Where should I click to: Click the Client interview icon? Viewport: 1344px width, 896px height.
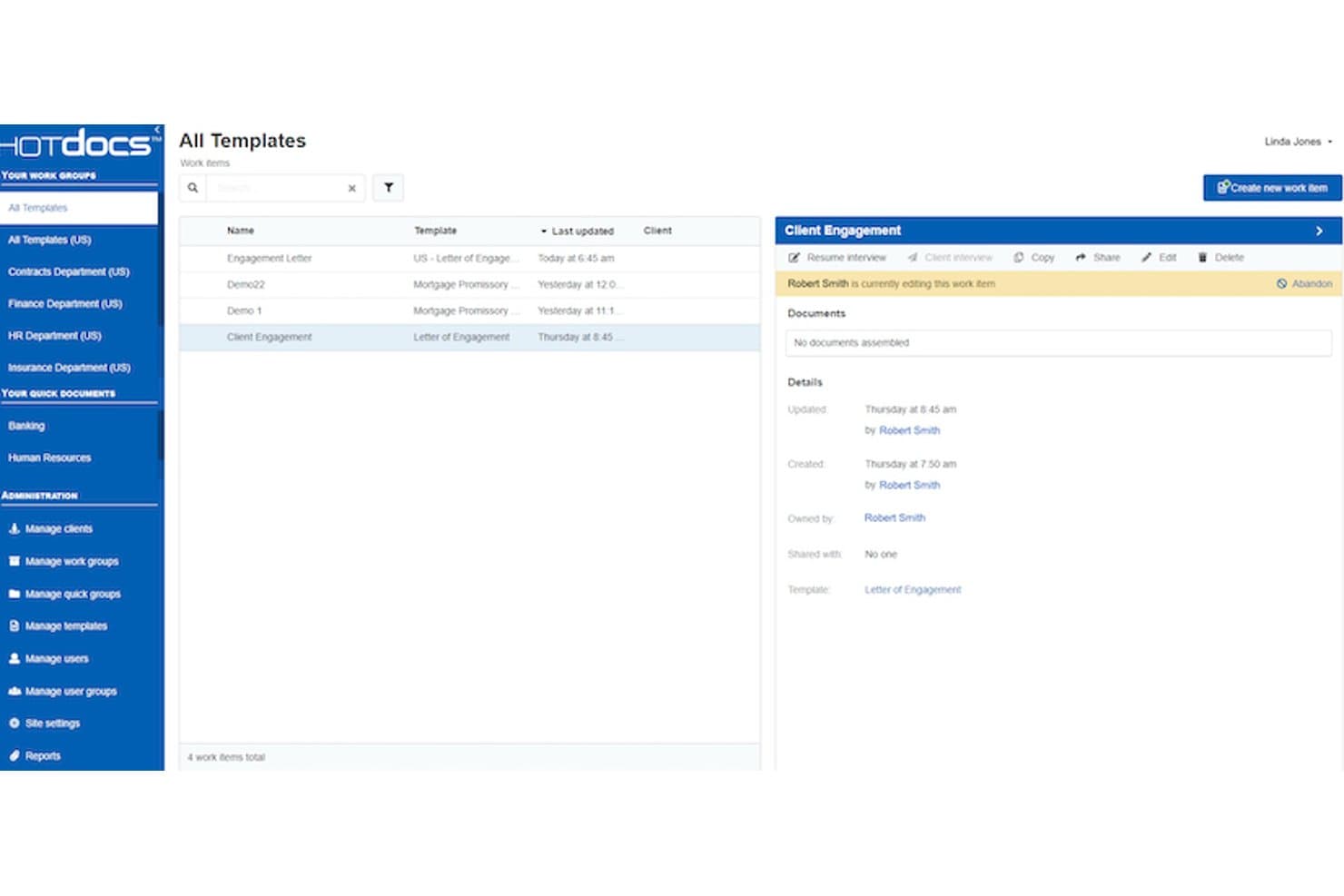click(913, 258)
